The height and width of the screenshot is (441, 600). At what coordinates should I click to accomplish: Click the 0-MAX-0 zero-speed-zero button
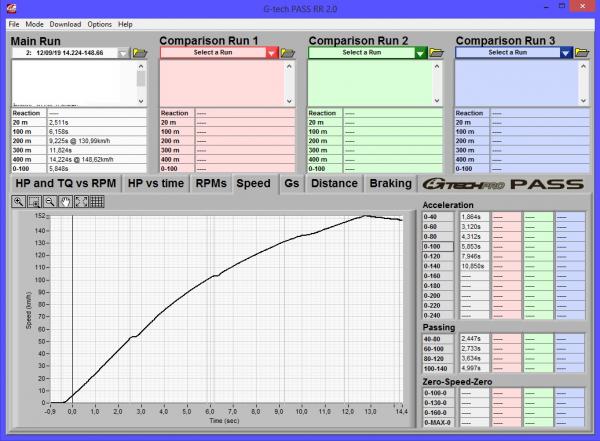coord(438,423)
